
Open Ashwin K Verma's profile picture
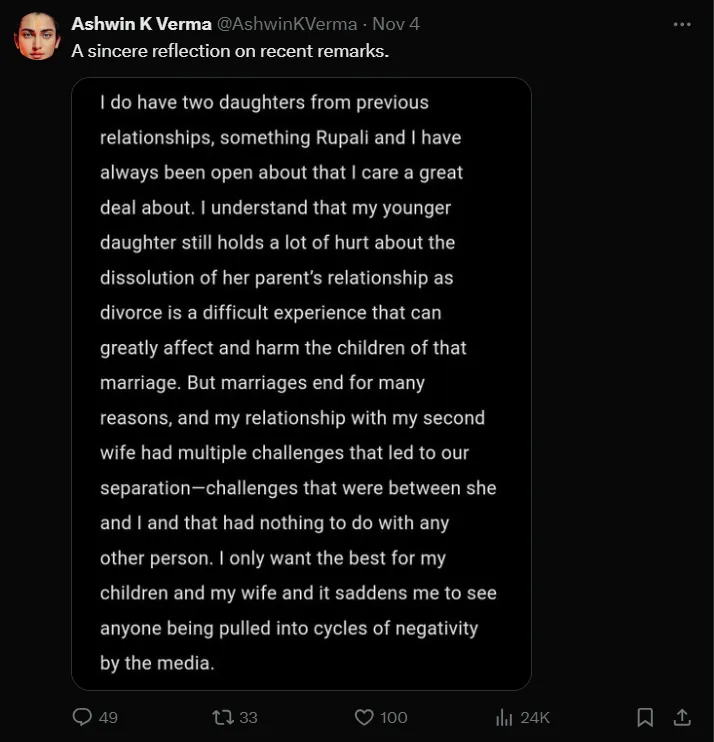[x=37, y=37]
